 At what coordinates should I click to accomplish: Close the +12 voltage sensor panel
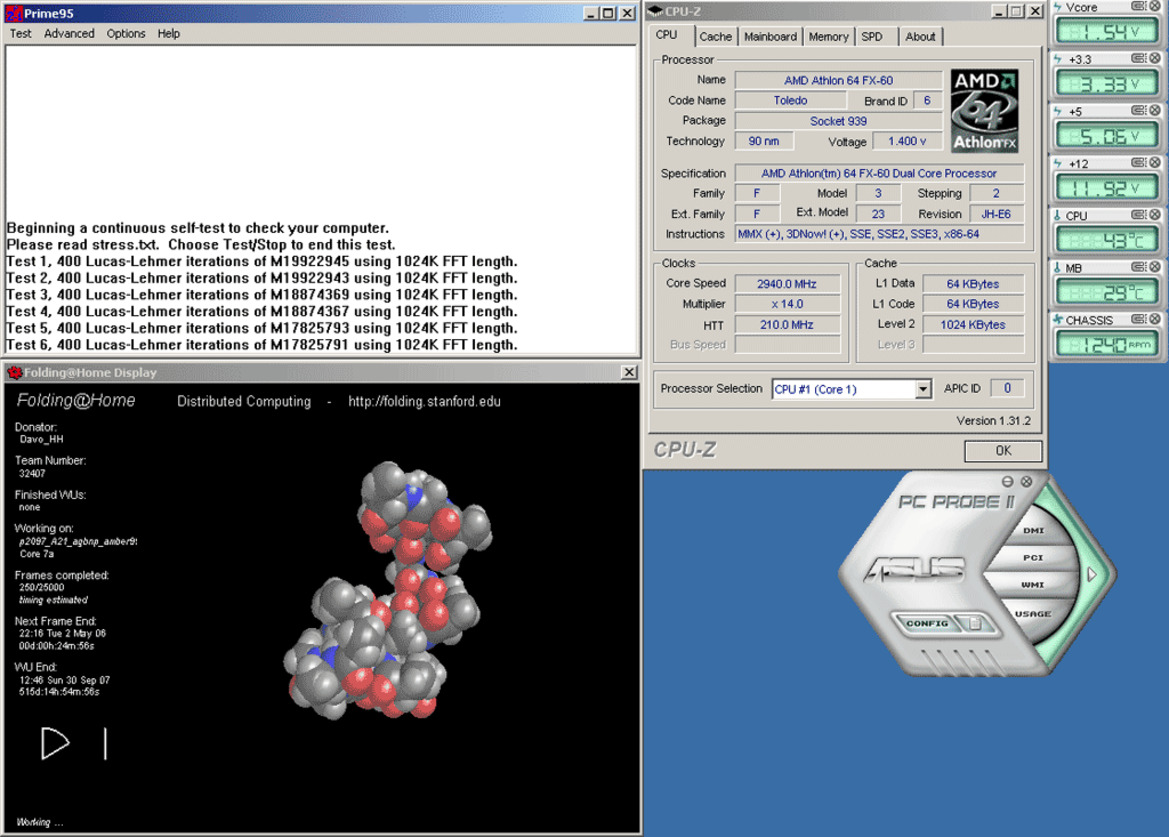point(1154,162)
